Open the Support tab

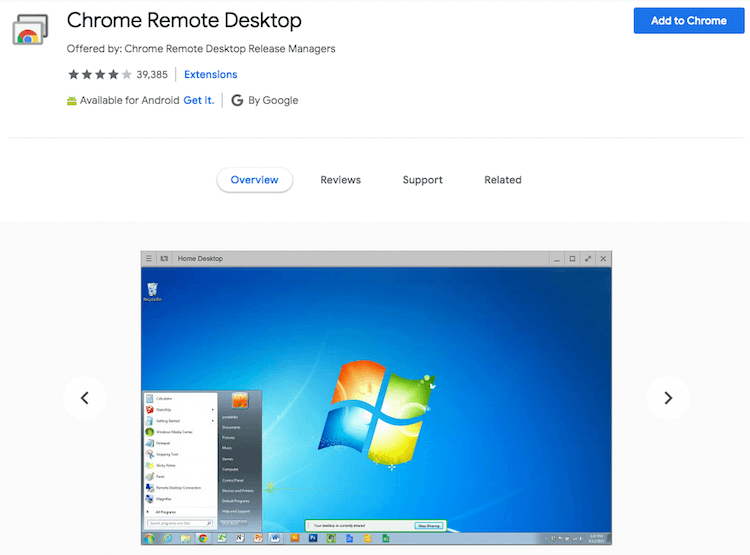click(x=422, y=180)
